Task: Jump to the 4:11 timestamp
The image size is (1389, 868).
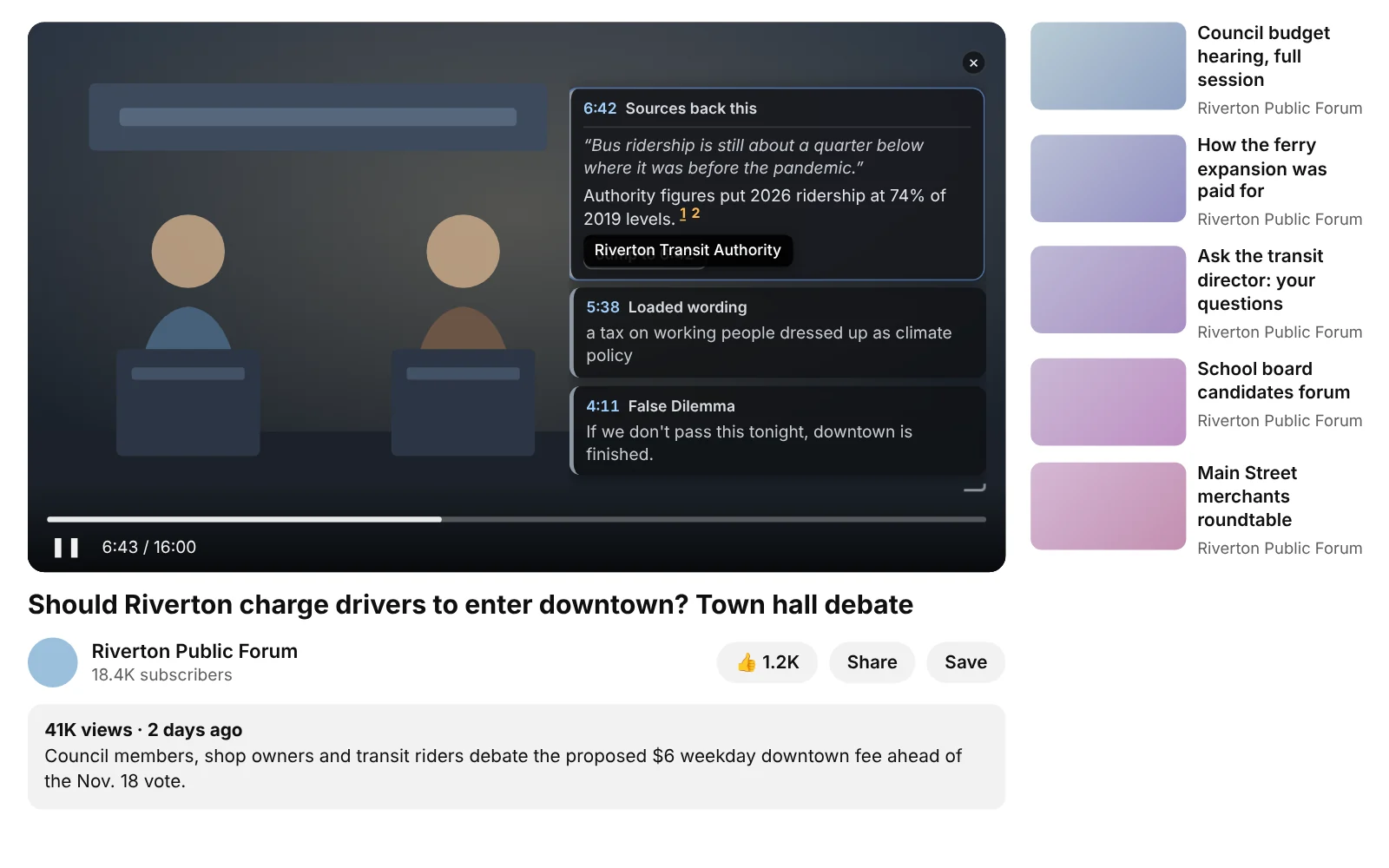Action: tap(602, 406)
